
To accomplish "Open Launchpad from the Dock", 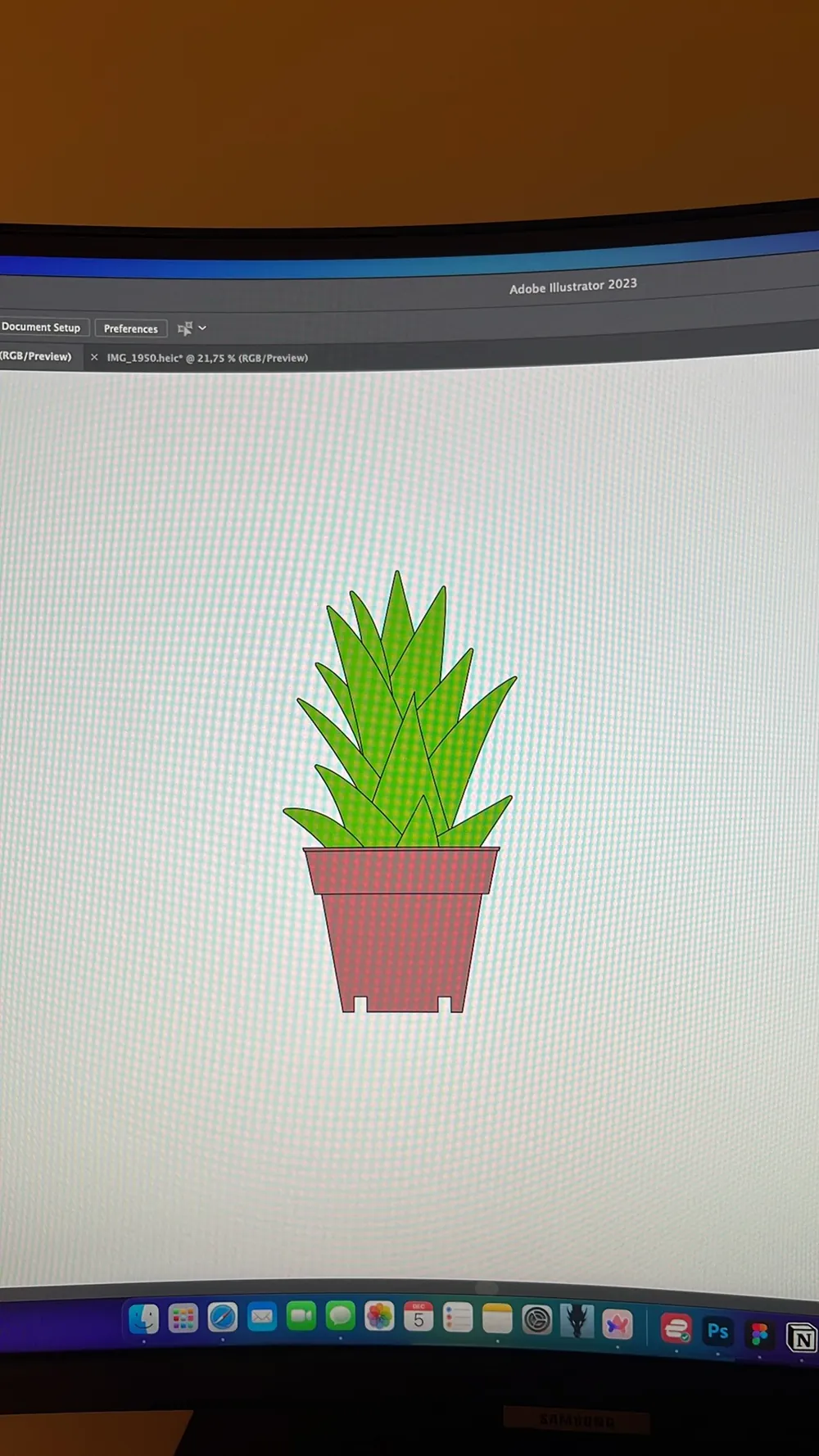I will tap(183, 1318).
